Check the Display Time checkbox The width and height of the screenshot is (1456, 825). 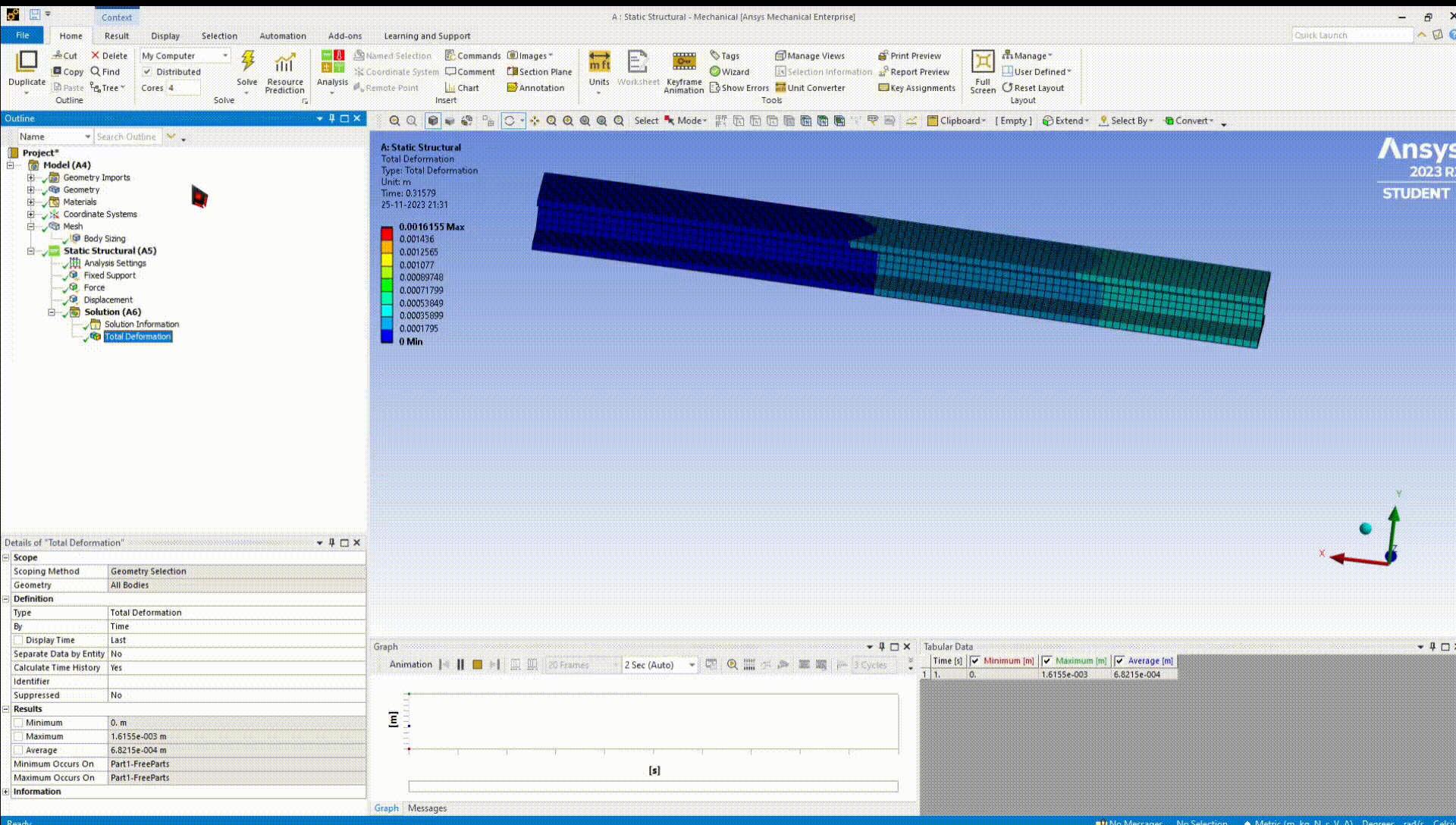pyautogui.click(x=18, y=641)
